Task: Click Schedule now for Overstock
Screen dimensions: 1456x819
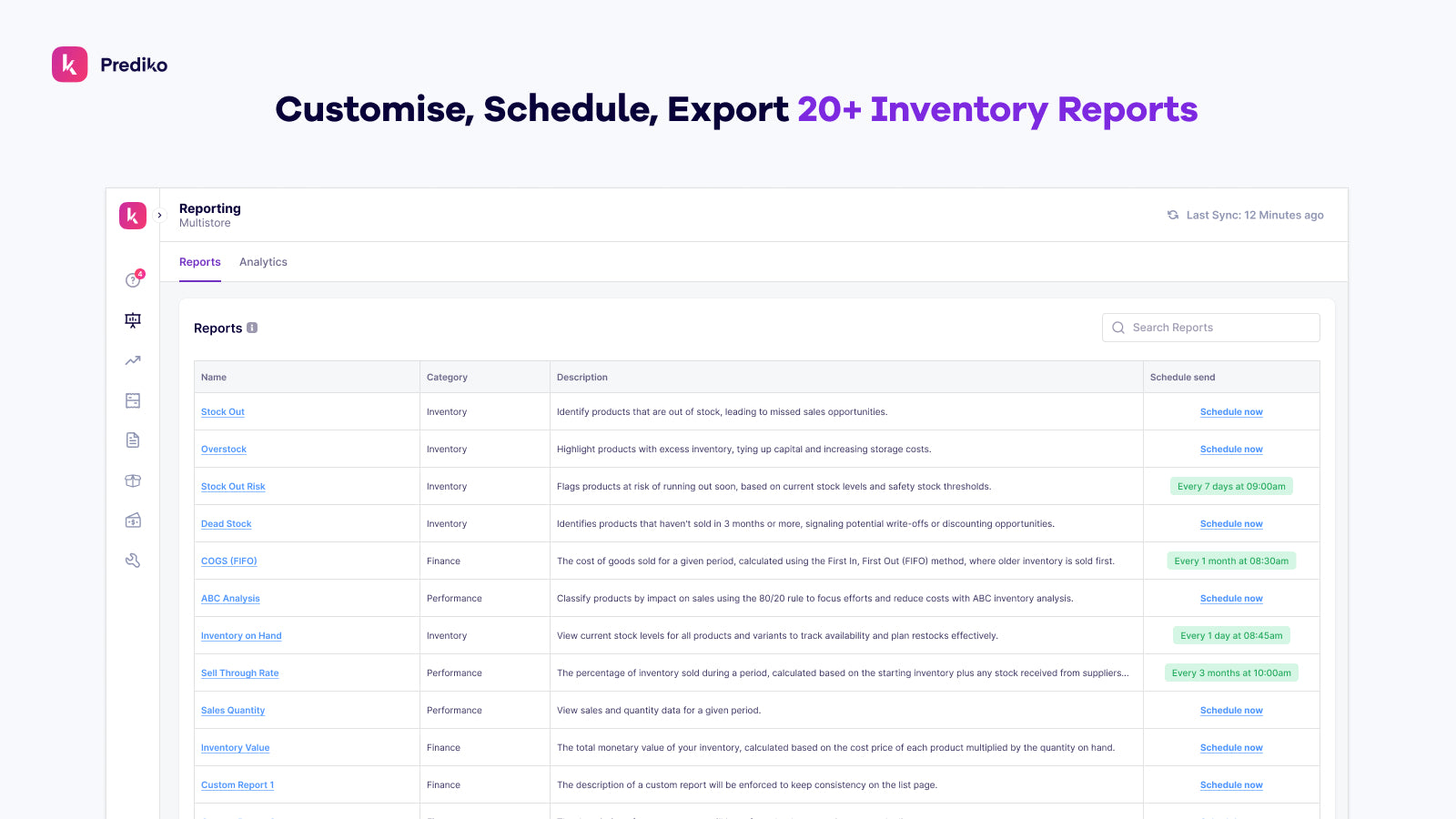Action: (x=1231, y=450)
